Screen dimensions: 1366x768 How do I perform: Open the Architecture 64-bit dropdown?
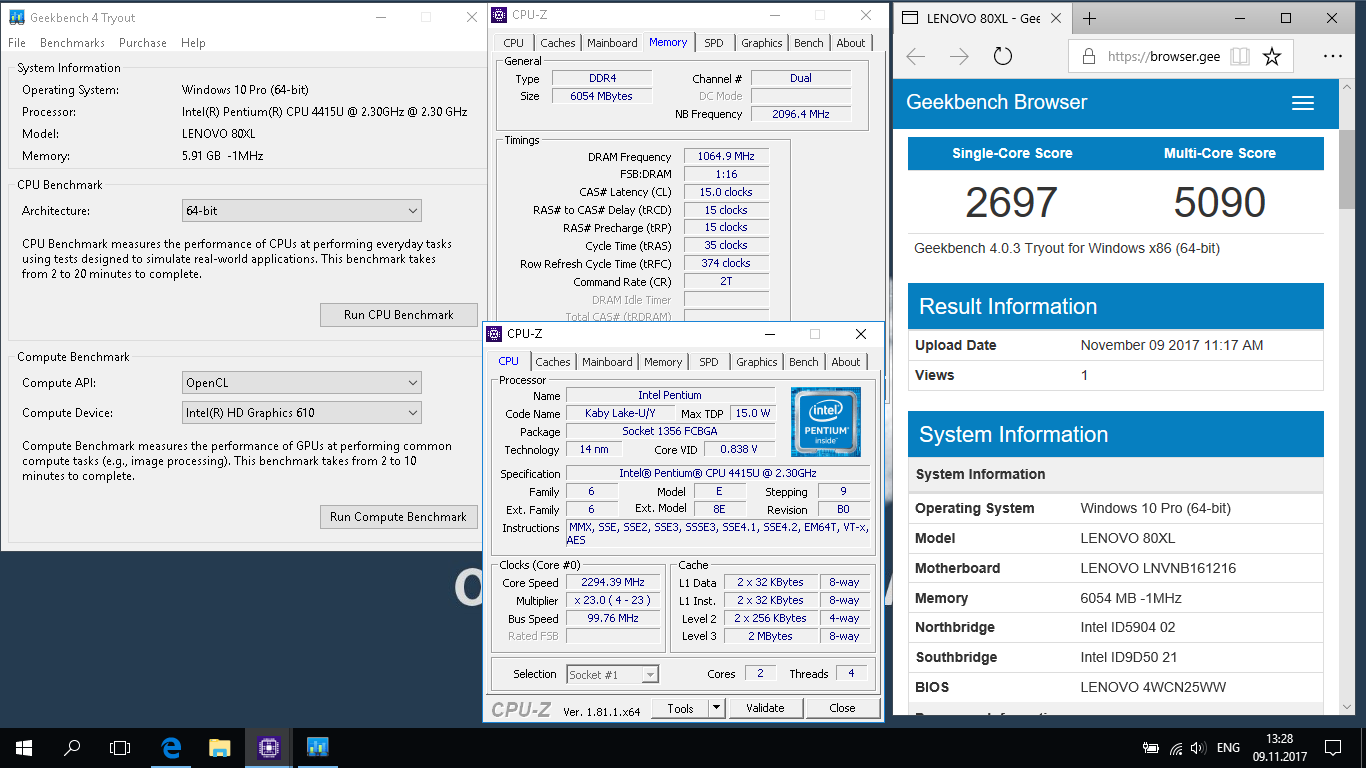[301, 211]
